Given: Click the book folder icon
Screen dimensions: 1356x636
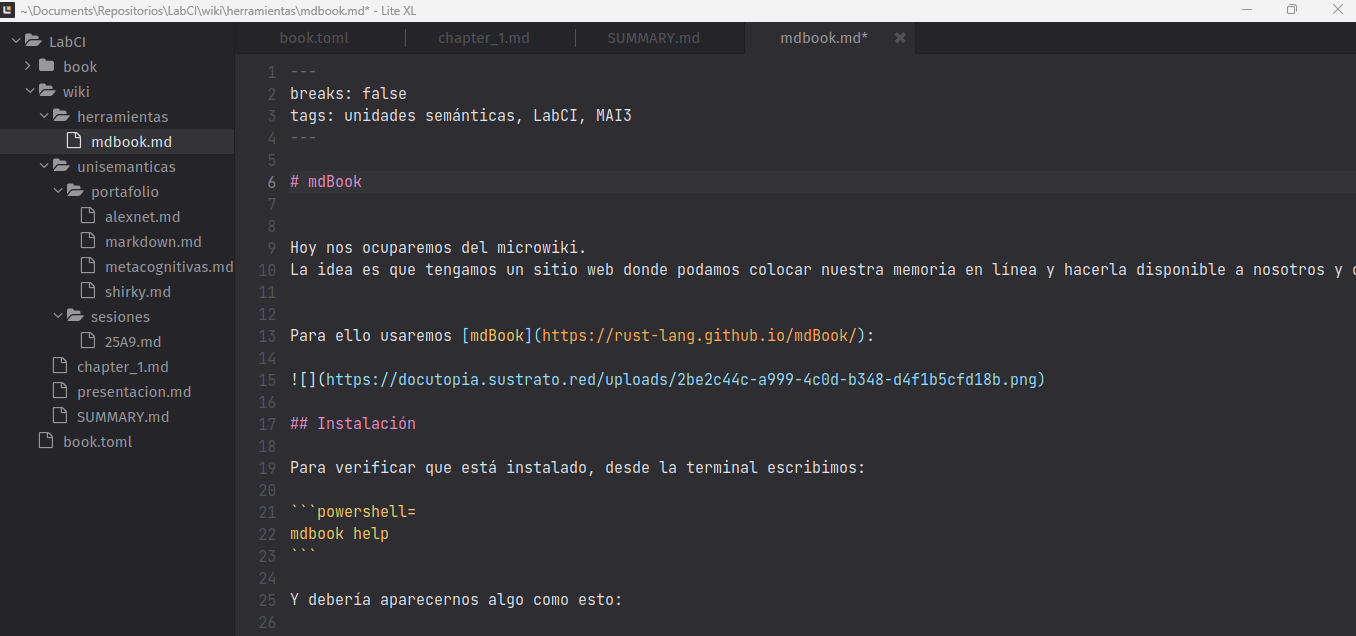Looking at the screenshot, I should 46,66.
